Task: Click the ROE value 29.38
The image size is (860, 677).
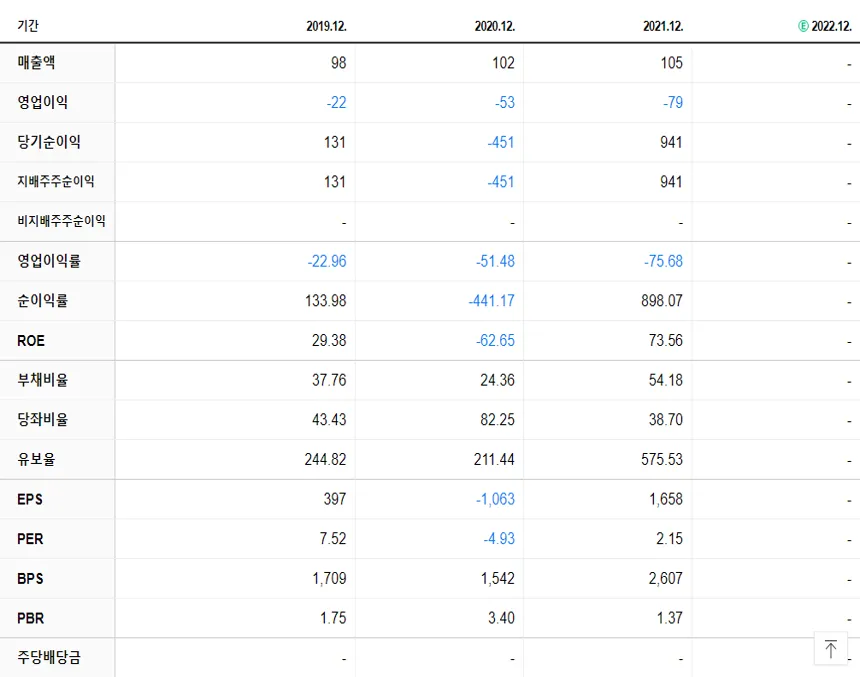Action: (329, 341)
